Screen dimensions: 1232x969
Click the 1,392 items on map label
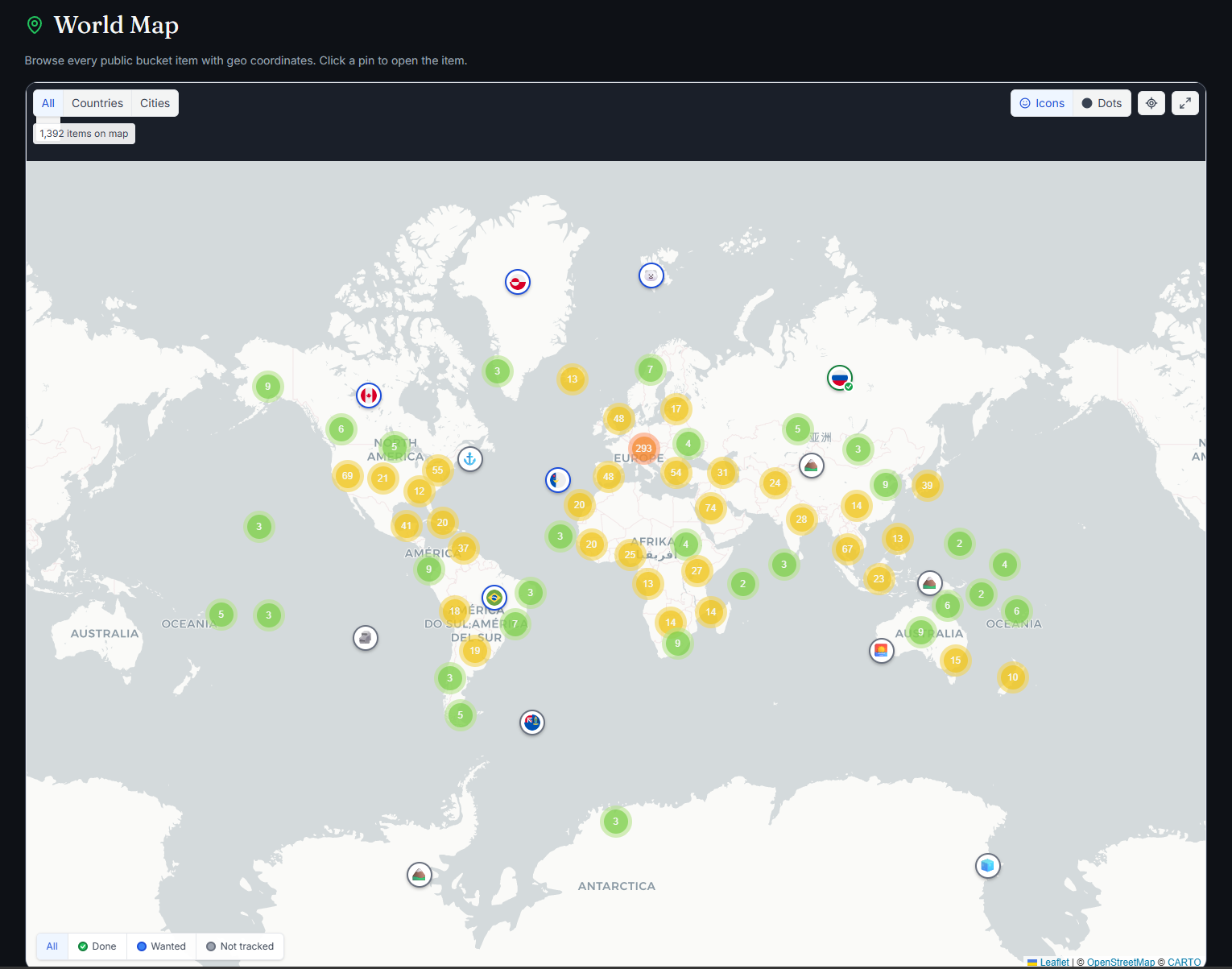click(x=84, y=134)
